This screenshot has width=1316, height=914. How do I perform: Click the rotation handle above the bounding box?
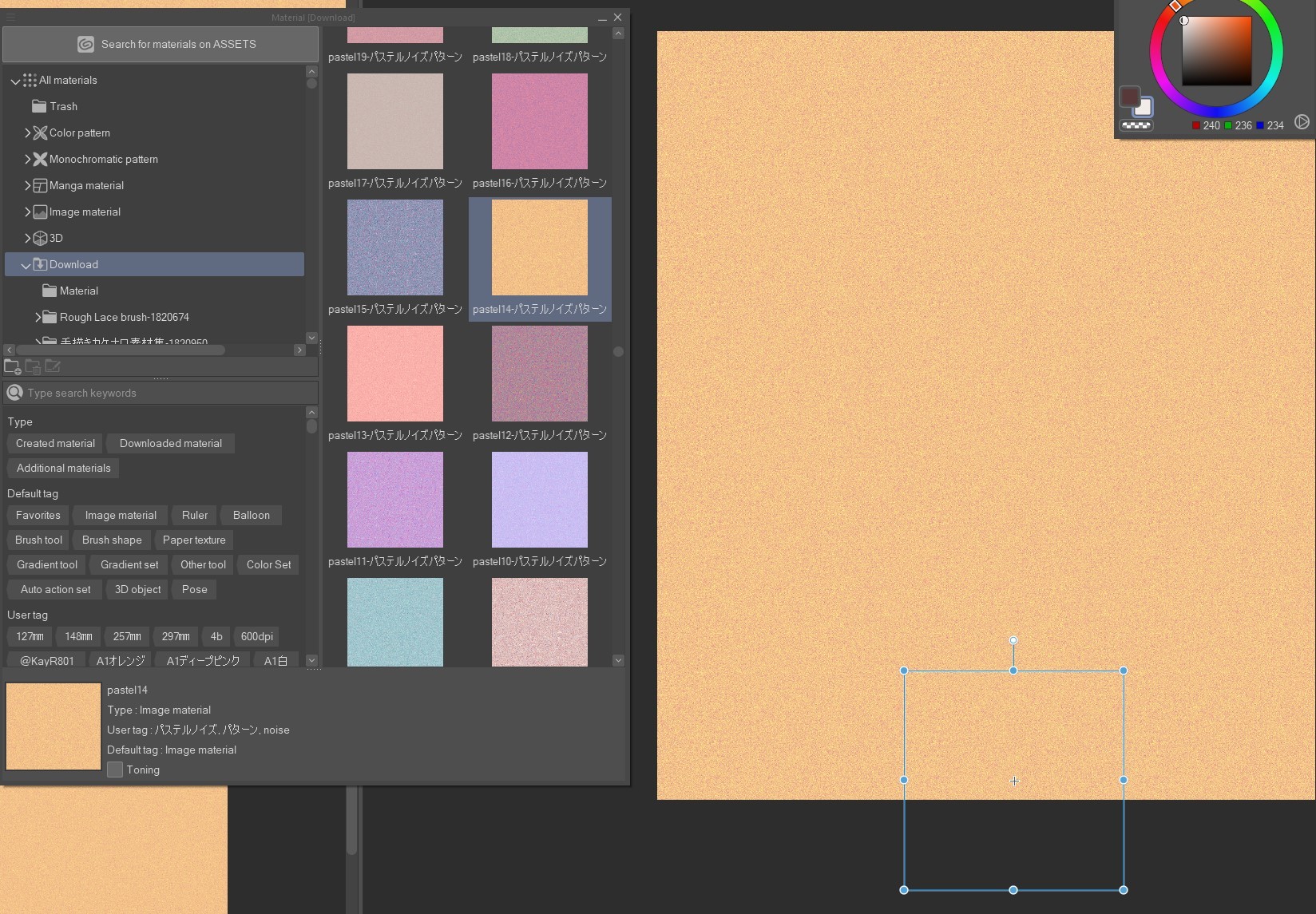click(x=1013, y=640)
